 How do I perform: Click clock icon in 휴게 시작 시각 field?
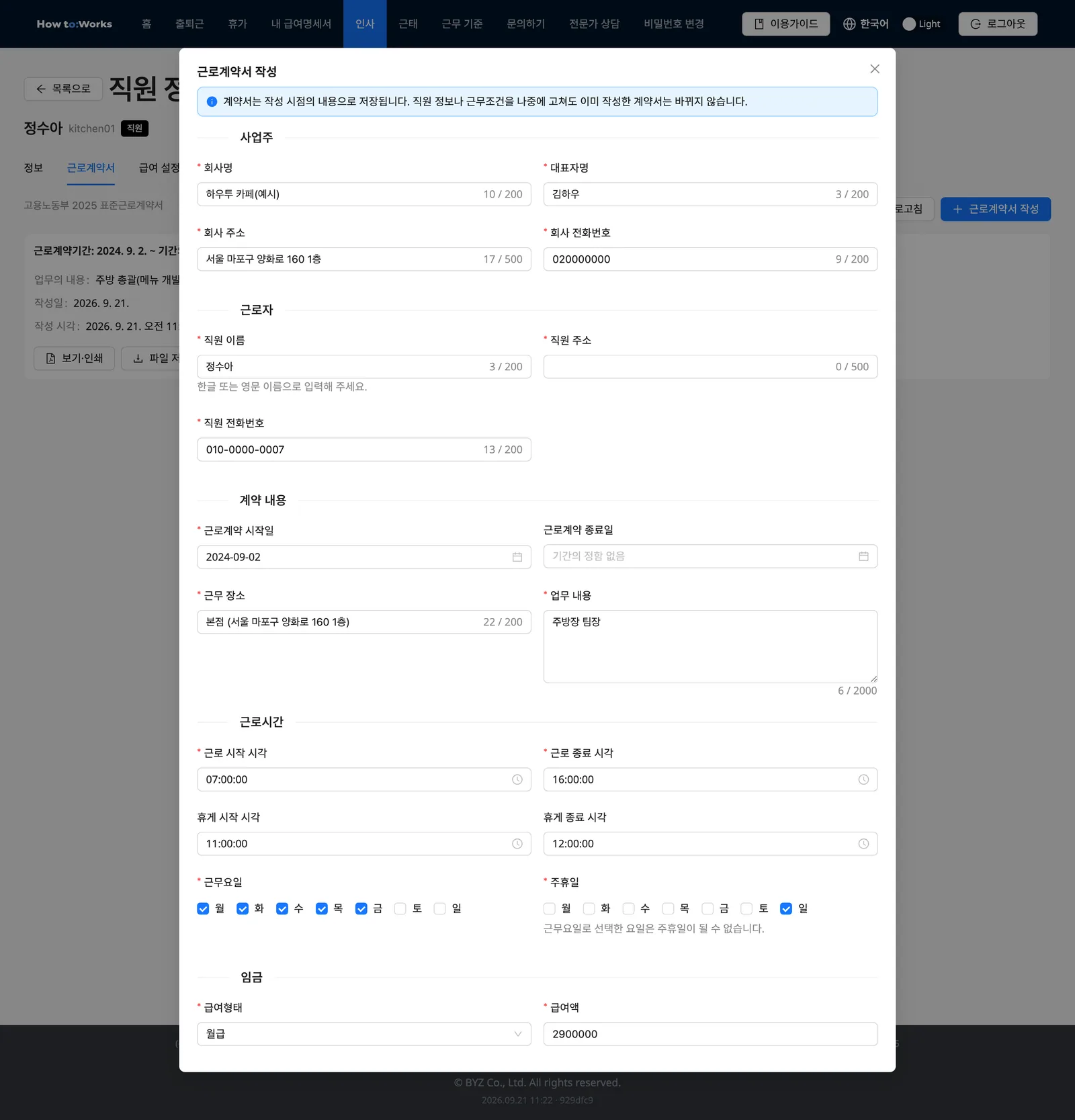(x=517, y=844)
